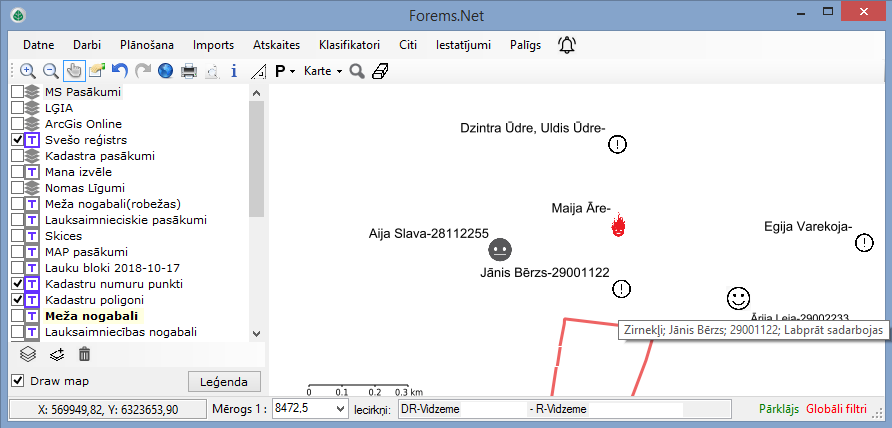Click the add layer icon
Viewport: 892px width, 428px height.
56,353
